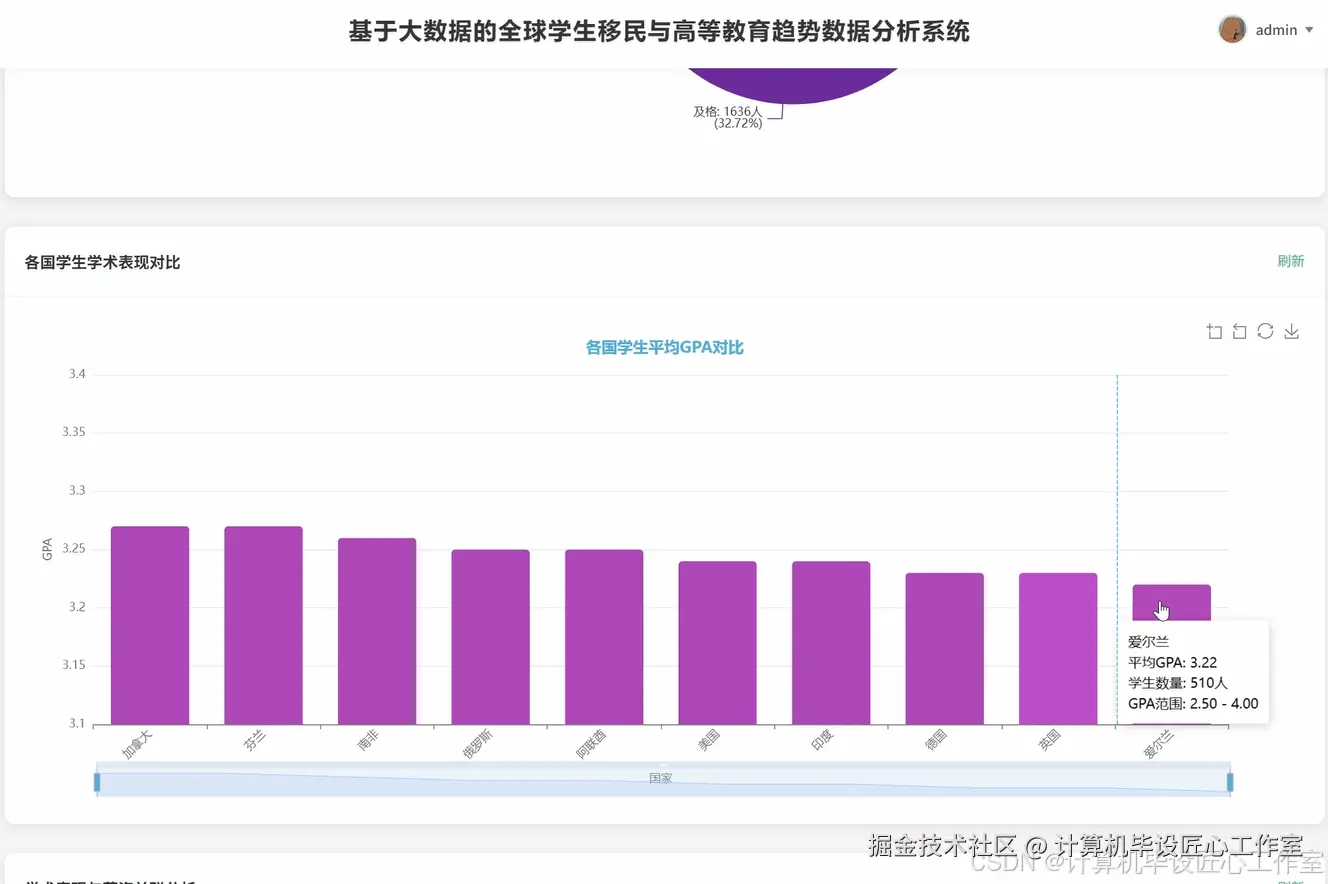Screen dimensions: 1328x884
Task: Select the 俄罗斯 GPA bar
Action: (x=490, y=637)
